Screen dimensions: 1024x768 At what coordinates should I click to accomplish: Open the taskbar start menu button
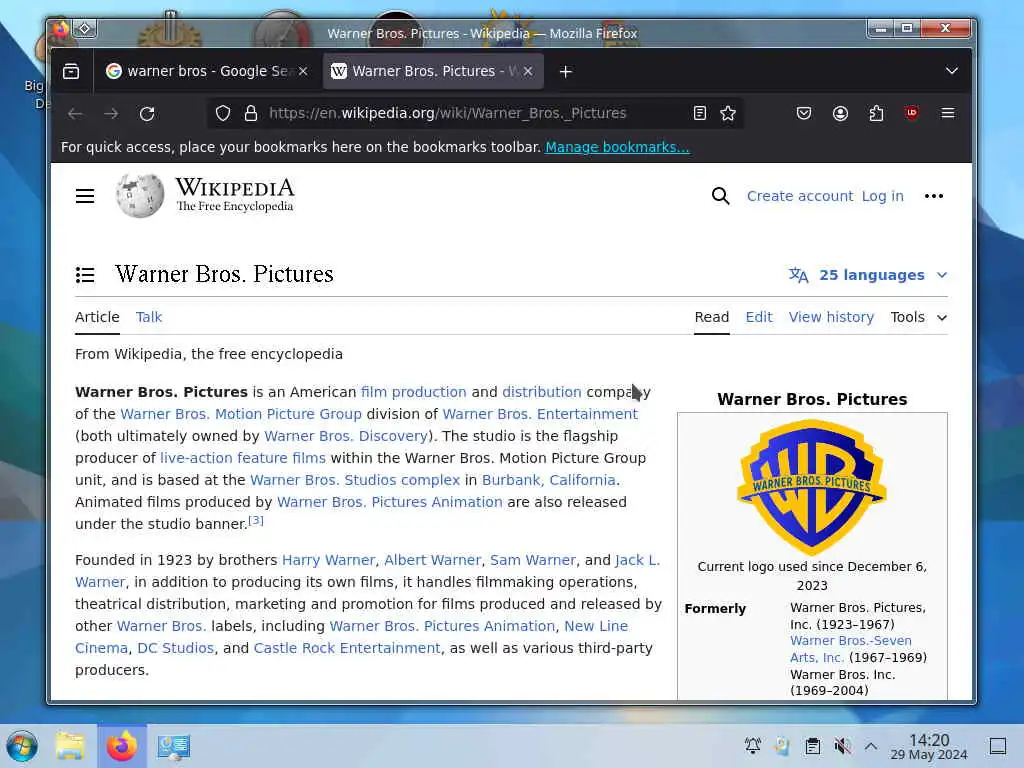[x=22, y=746]
